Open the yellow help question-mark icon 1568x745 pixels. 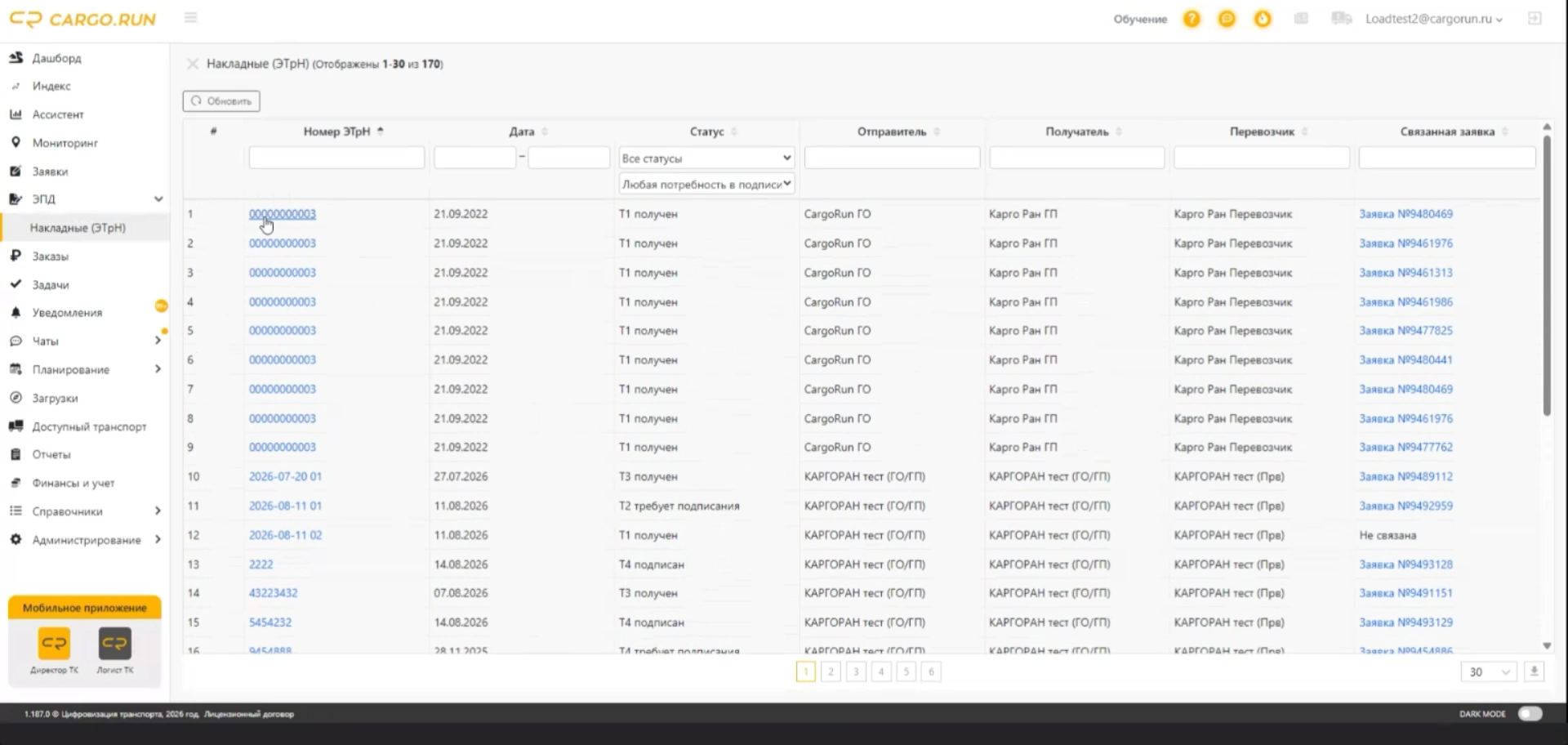[x=1192, y=19]
